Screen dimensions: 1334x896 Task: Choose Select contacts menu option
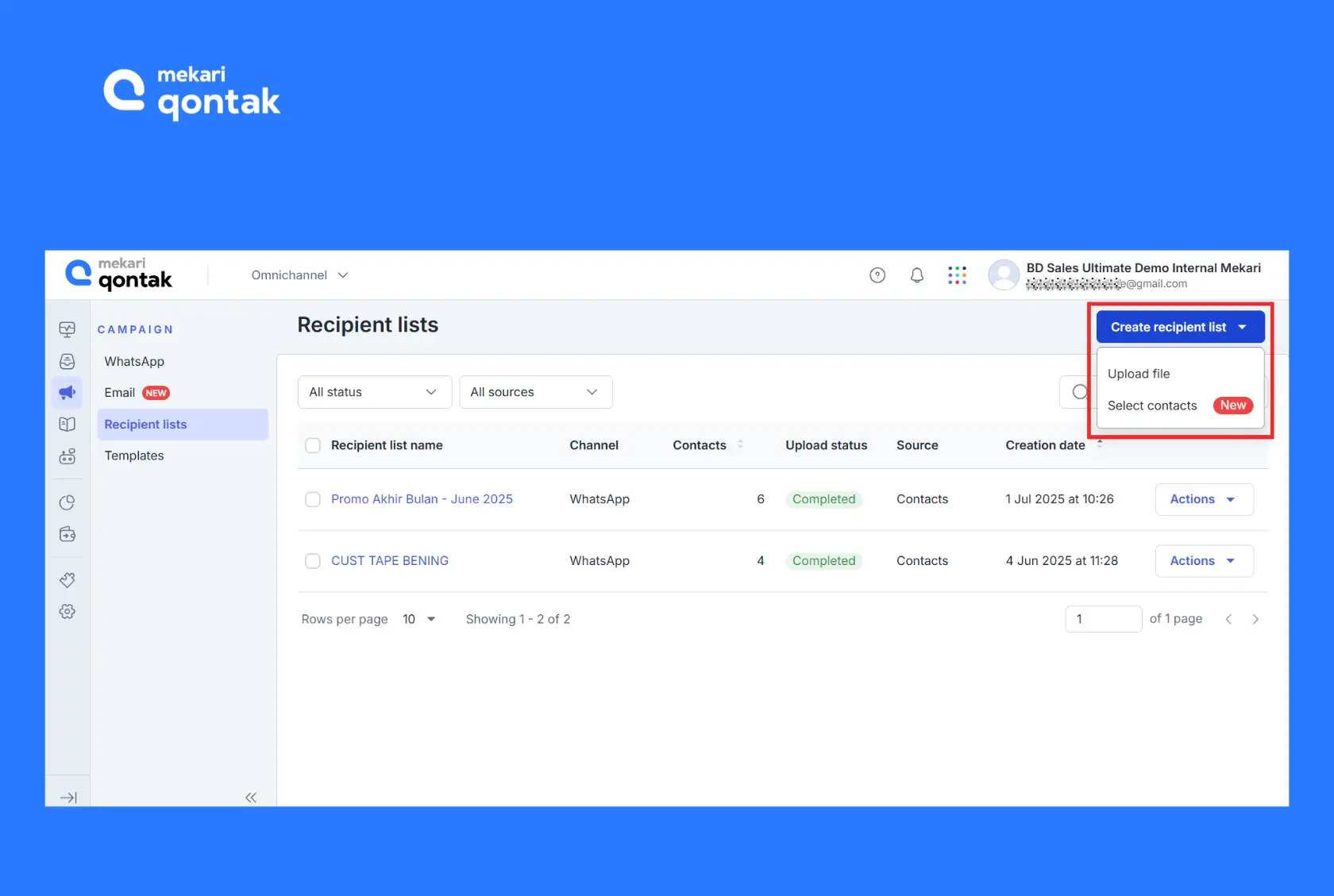pos(1152,406)
